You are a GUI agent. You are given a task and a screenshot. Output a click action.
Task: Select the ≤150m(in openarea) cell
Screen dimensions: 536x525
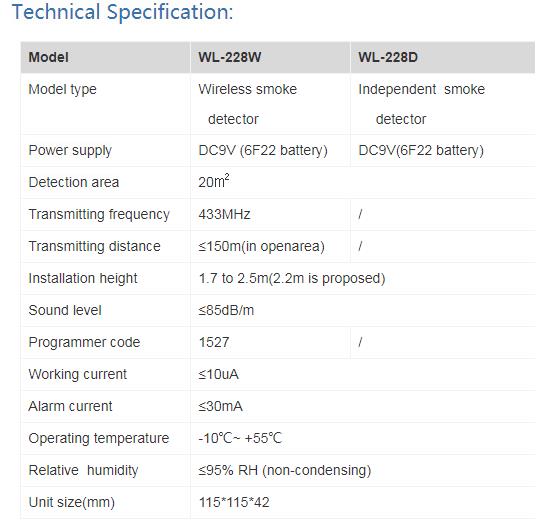[x=270, y=246]
